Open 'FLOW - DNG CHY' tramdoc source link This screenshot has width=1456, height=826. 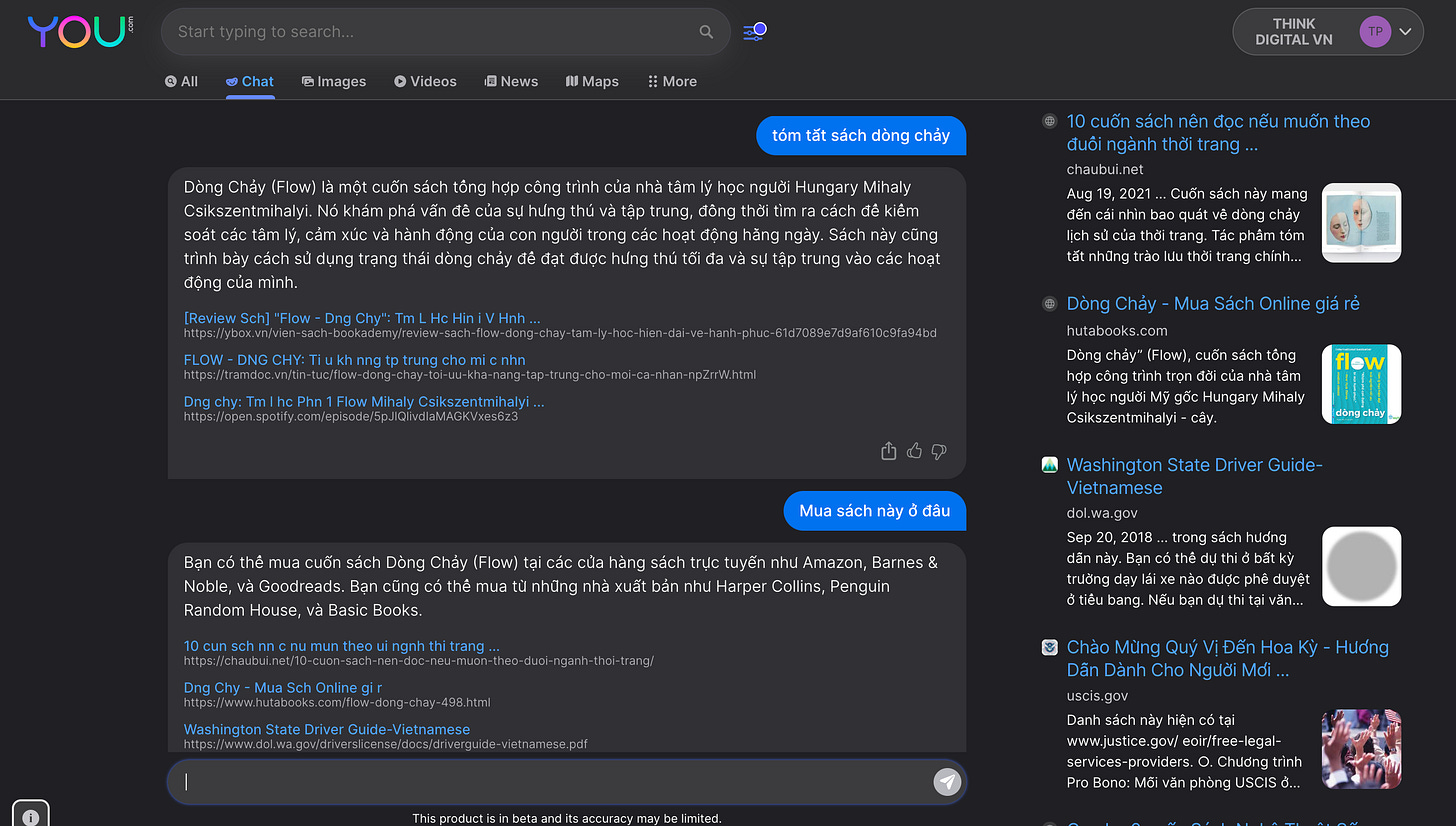pyautogui.click(x=354, y=360)
